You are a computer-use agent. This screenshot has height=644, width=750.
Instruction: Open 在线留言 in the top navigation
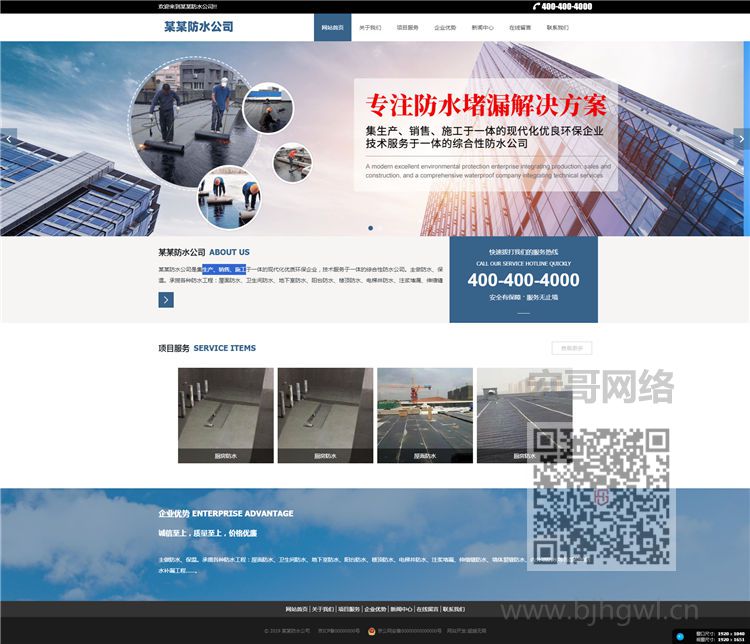coord(520,27)
